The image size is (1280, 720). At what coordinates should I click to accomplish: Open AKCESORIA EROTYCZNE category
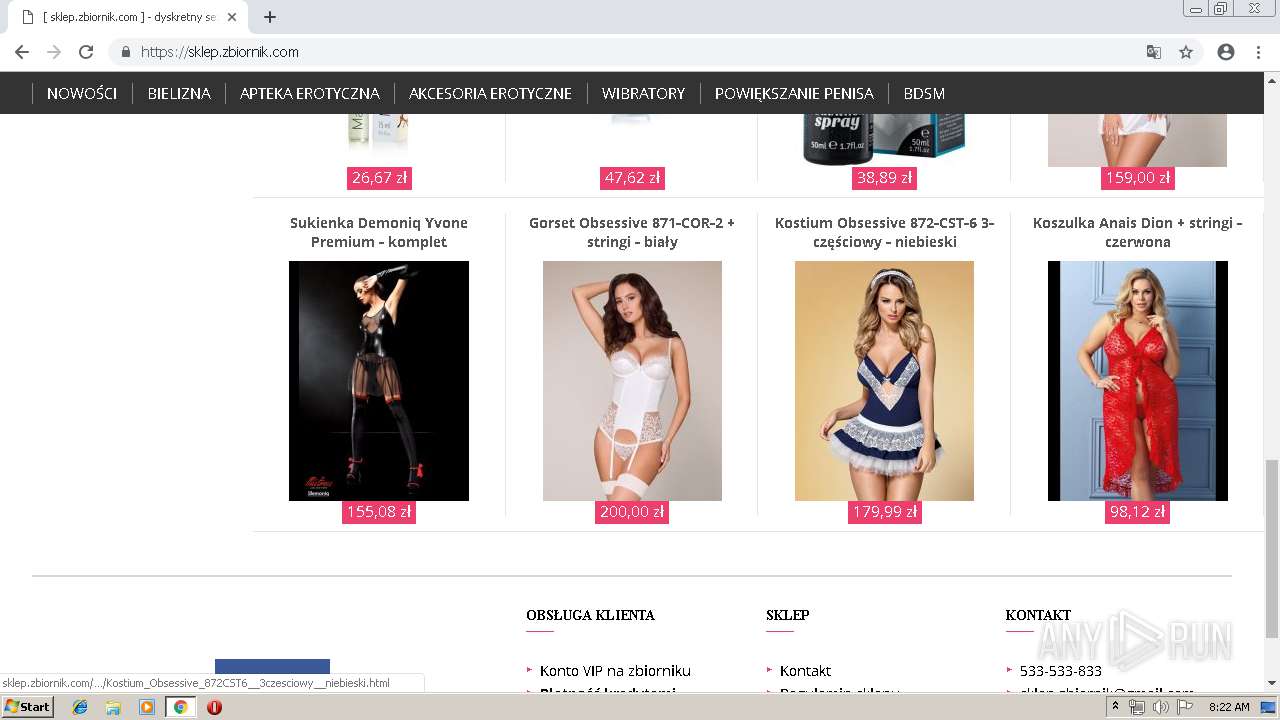click(x=490, y=93)
